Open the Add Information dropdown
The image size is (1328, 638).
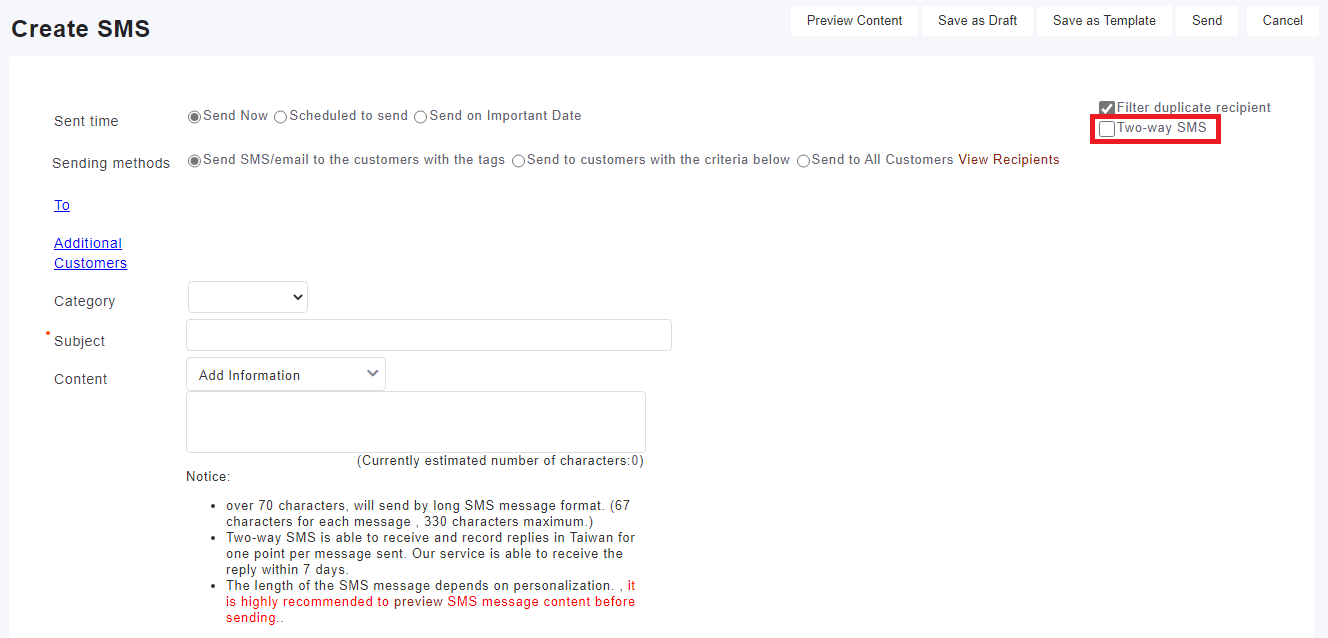click(x=286, y=375)
